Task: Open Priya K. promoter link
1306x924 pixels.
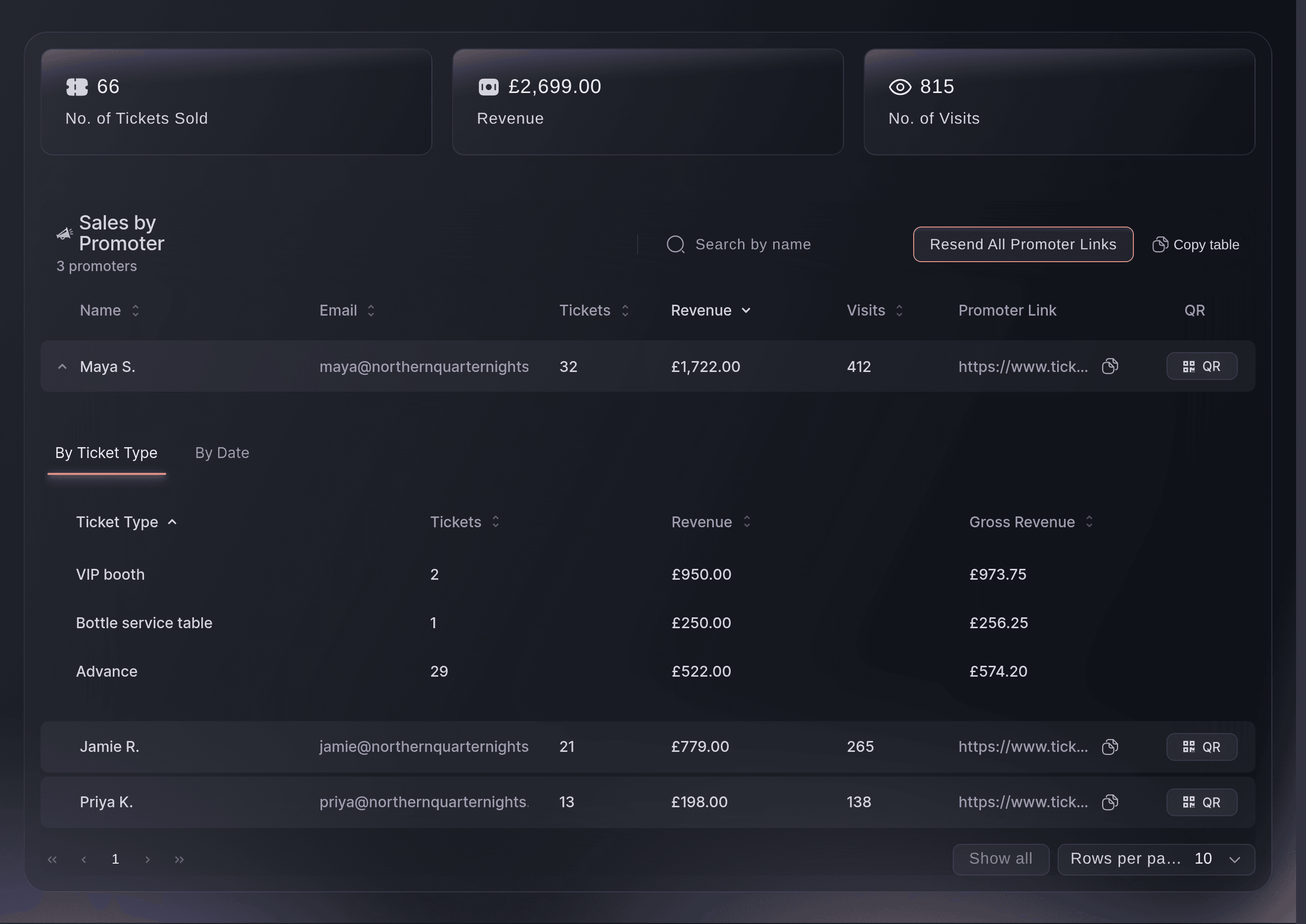Action: tap(1023, 802)
